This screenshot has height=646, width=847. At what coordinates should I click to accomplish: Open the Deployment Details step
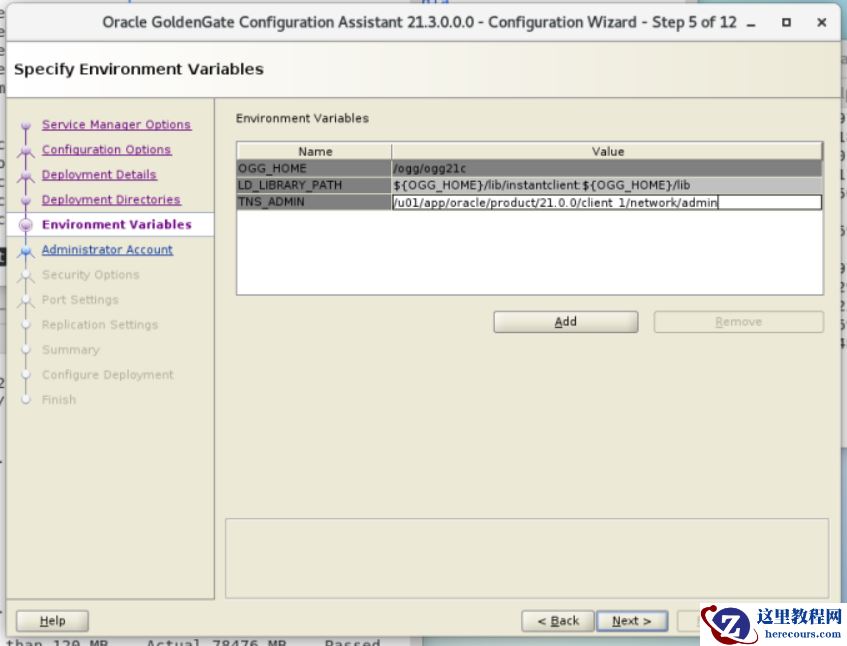[99, 174]
